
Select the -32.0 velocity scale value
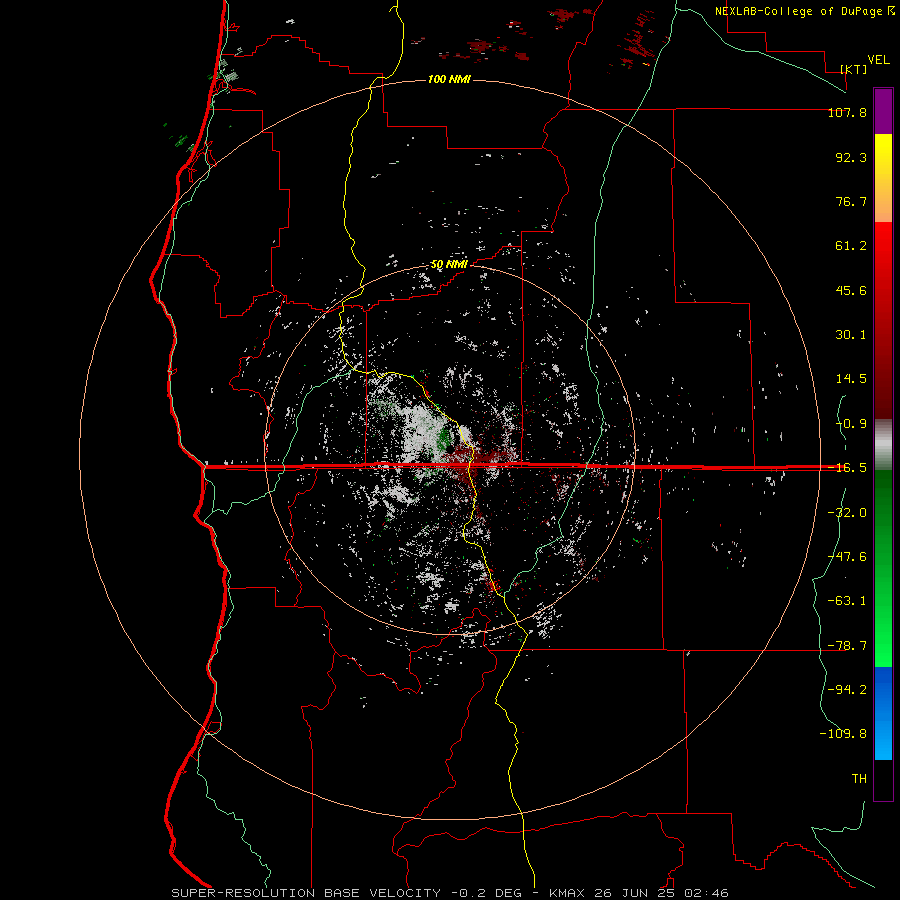847,513
